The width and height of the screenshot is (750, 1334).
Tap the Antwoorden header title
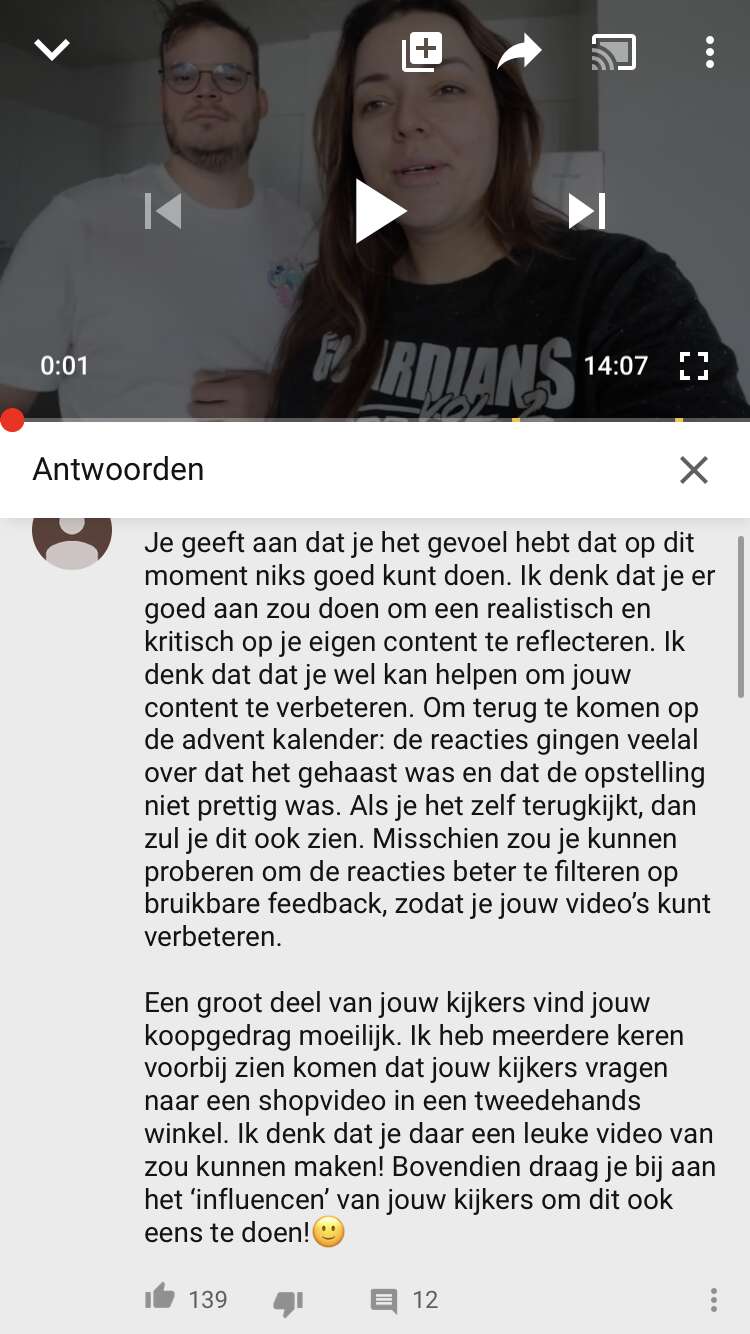[118, 469]
